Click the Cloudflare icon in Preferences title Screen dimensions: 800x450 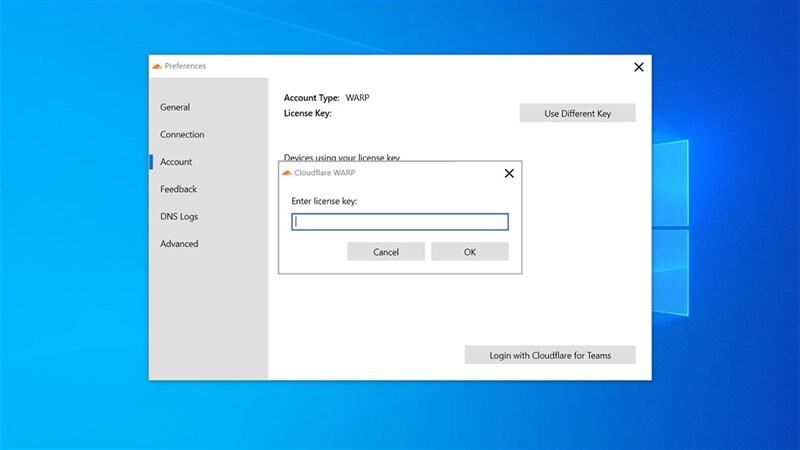(157, 66)
